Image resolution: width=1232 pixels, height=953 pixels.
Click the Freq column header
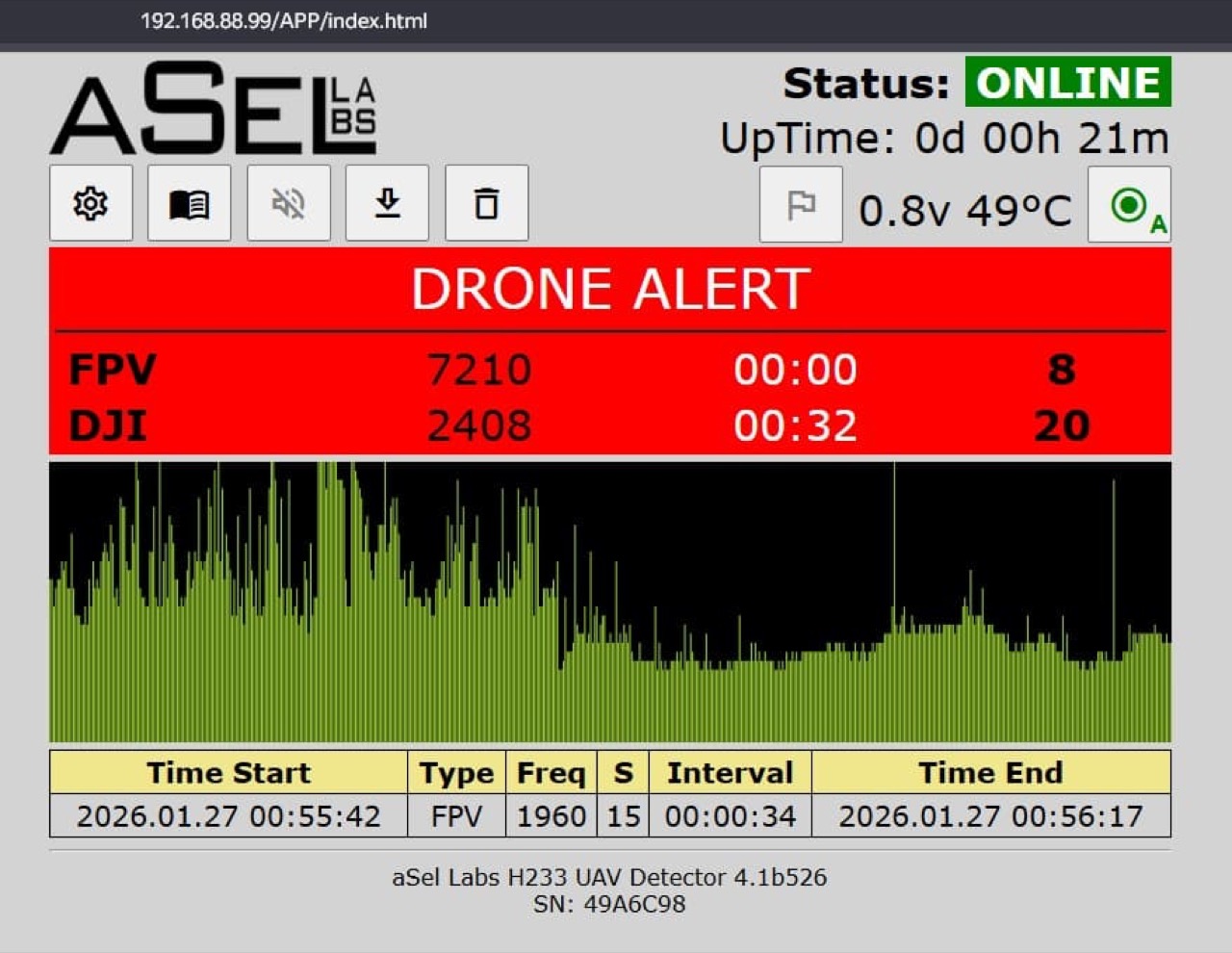pyautogui.click(x=552, y=772)
